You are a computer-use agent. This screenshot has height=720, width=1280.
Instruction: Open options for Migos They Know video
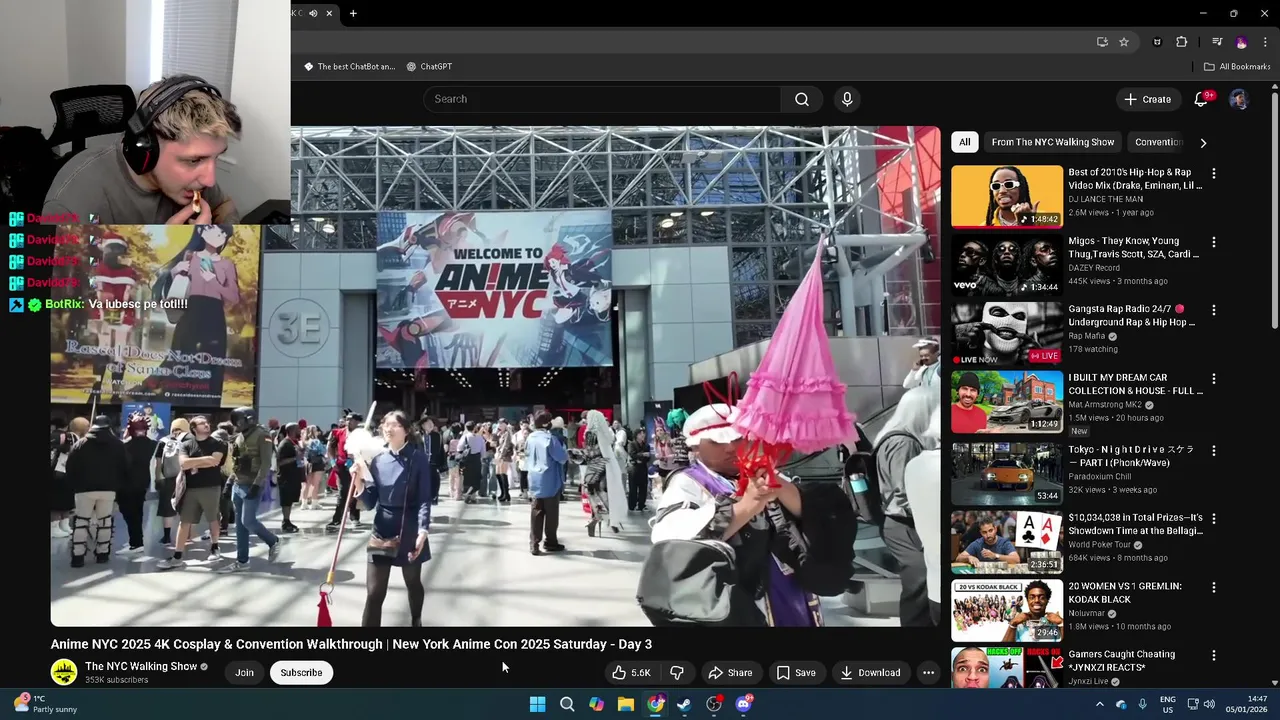(x=1213, y=242)
